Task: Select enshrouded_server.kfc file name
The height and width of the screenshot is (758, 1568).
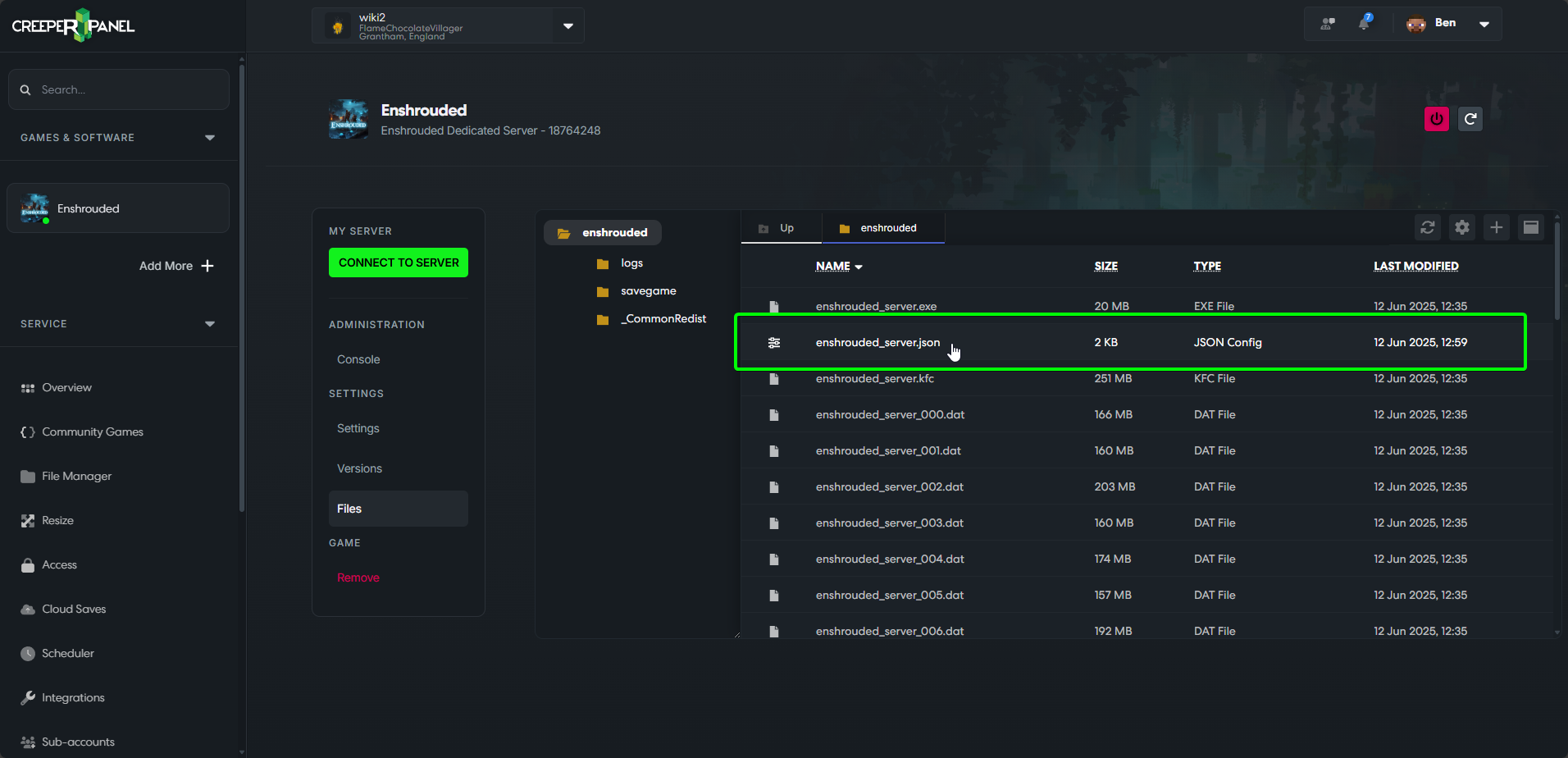Action: 875,379
